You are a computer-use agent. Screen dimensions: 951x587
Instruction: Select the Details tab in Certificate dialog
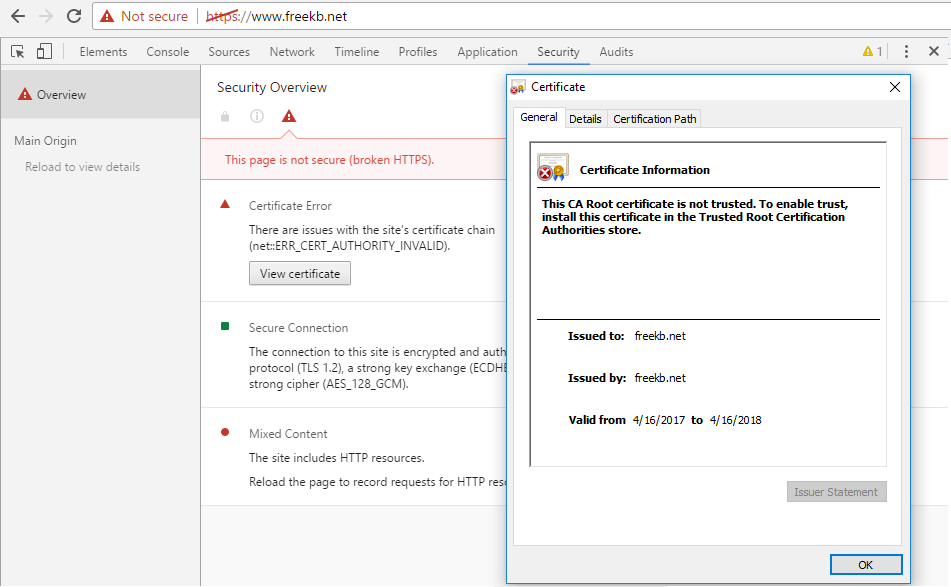[585, 119]
